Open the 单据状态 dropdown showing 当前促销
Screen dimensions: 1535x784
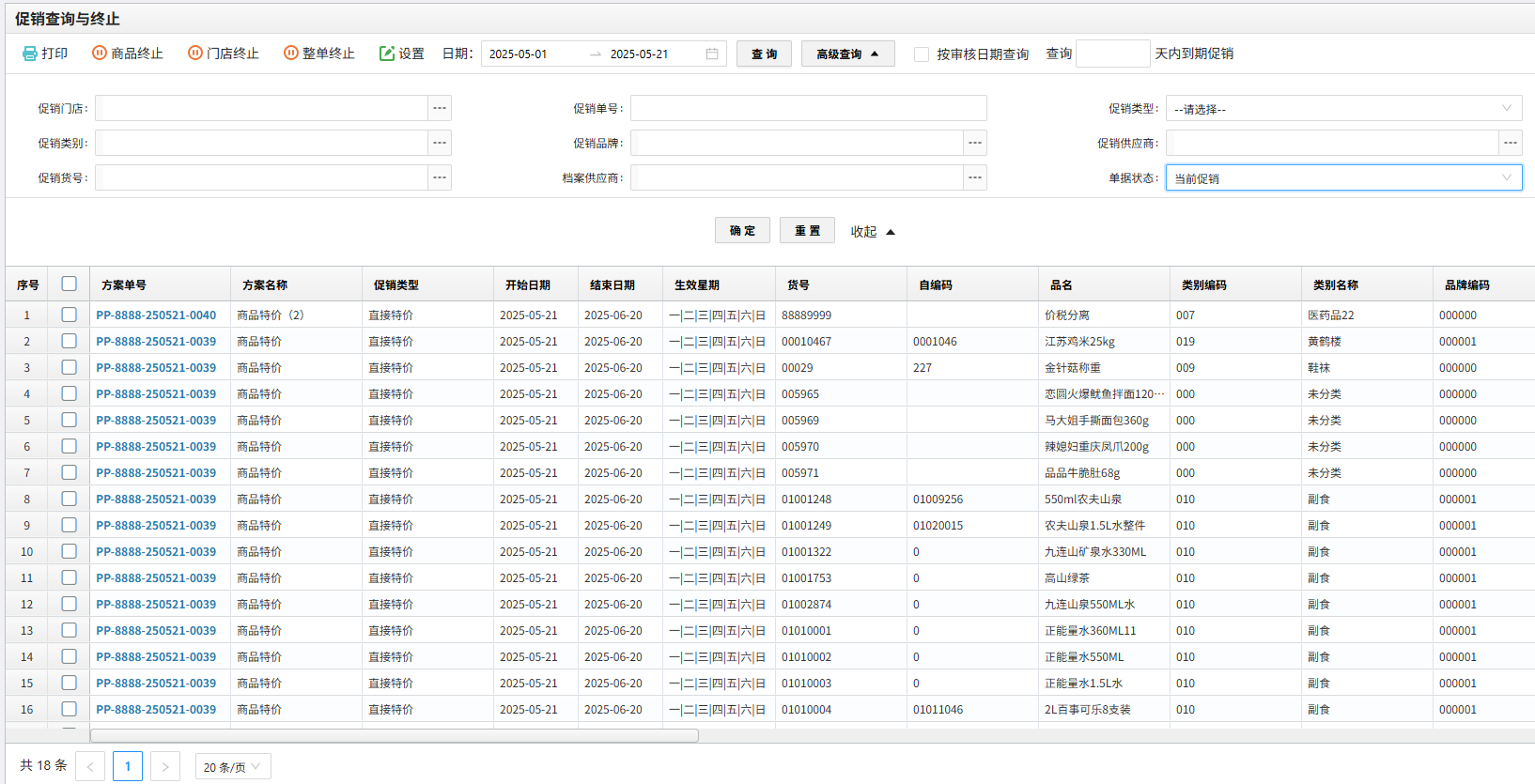[1343, 177]
